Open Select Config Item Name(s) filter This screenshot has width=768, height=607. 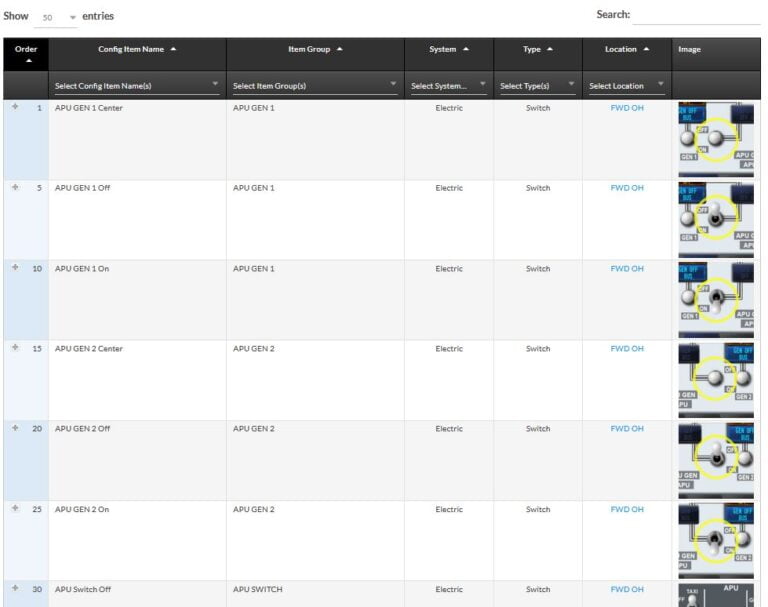137,85
